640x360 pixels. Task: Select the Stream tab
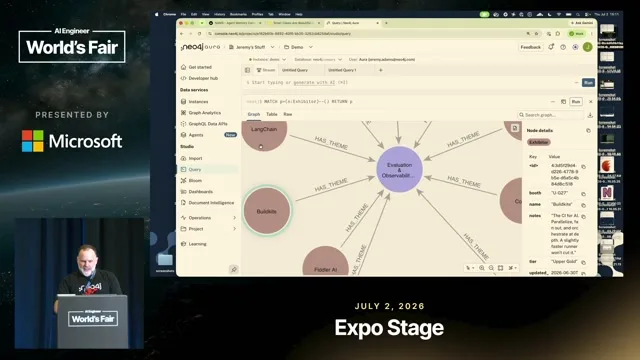coord(266,70)
